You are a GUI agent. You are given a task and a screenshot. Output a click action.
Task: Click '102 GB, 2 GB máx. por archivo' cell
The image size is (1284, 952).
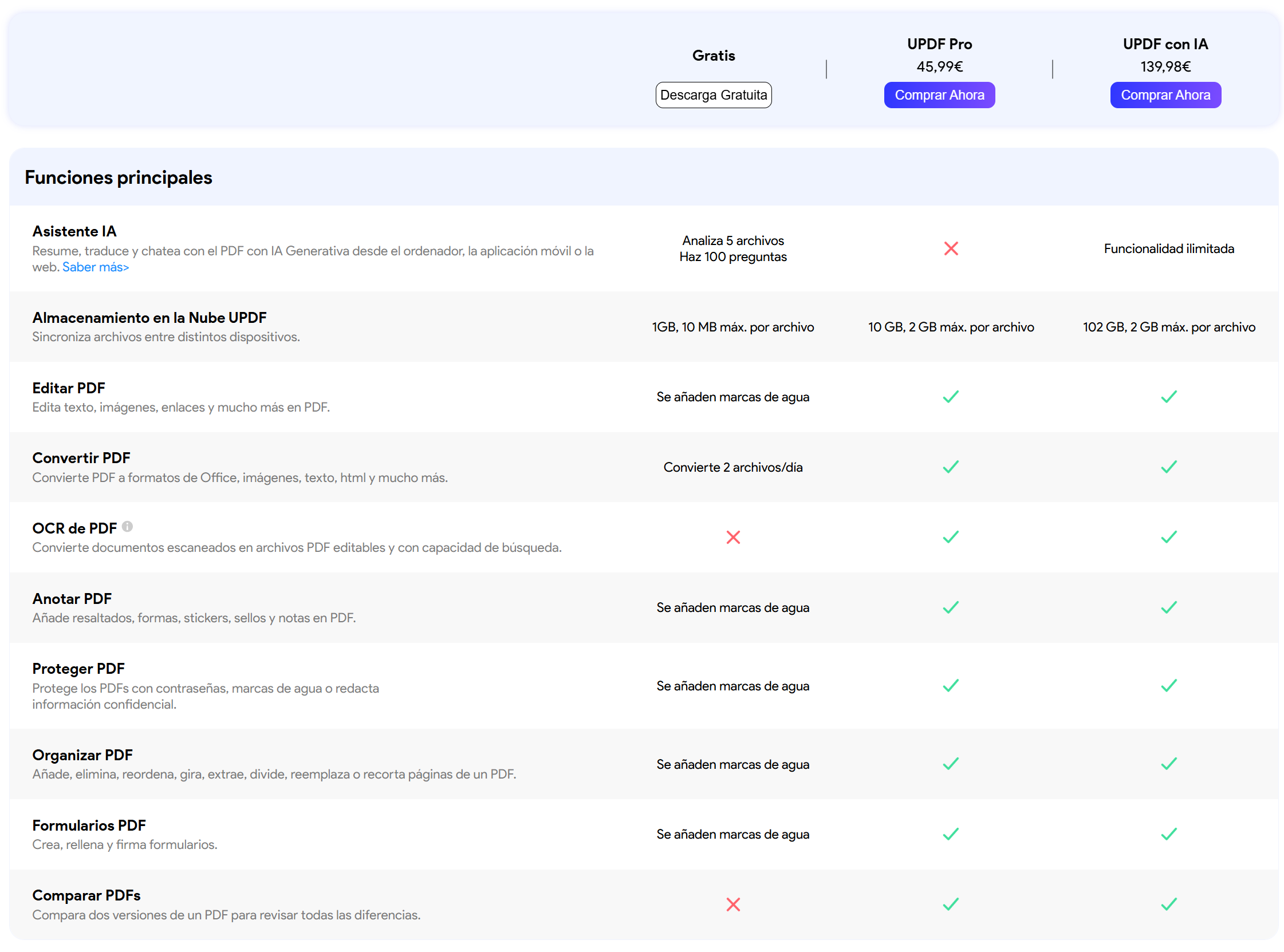coord(1169,327)
